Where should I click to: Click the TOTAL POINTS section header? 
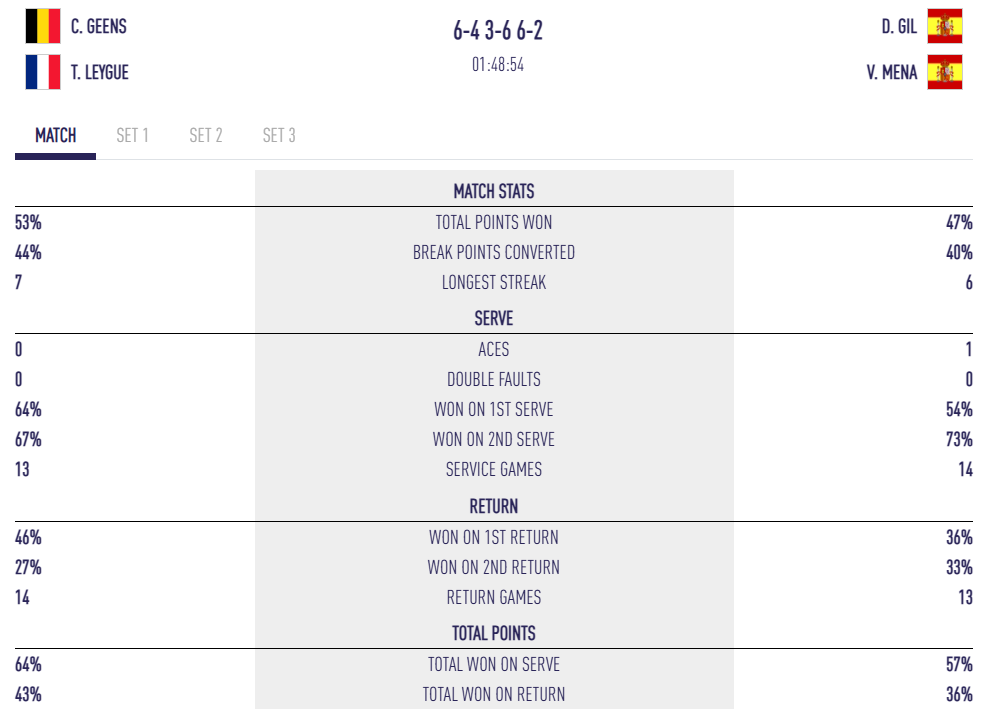[494, 633]
